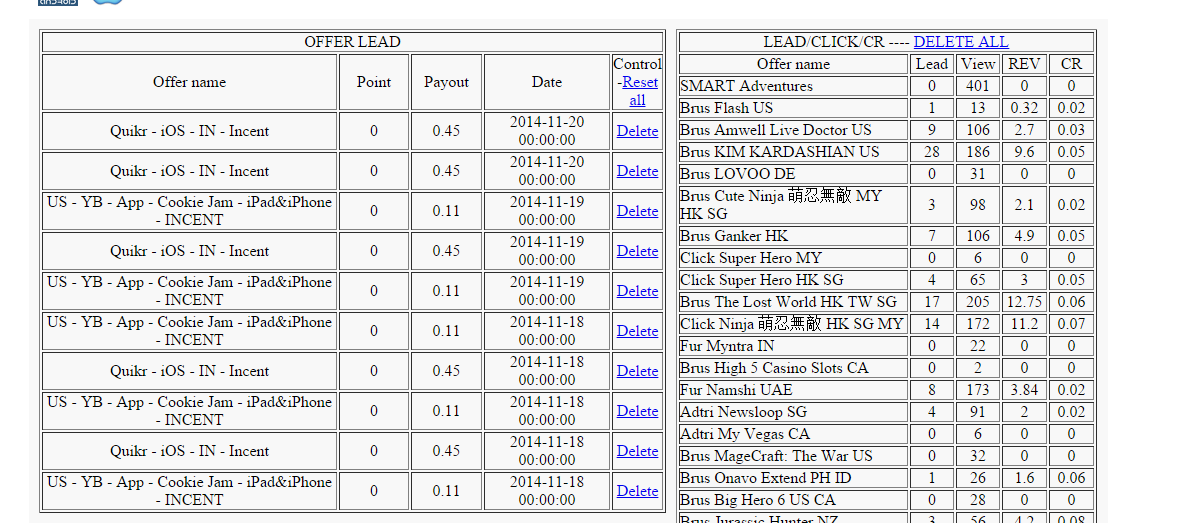Click the Reset all link in Control column
Image resolution: width=1201 pixels, height=523 pixels.
click(638, 91)
